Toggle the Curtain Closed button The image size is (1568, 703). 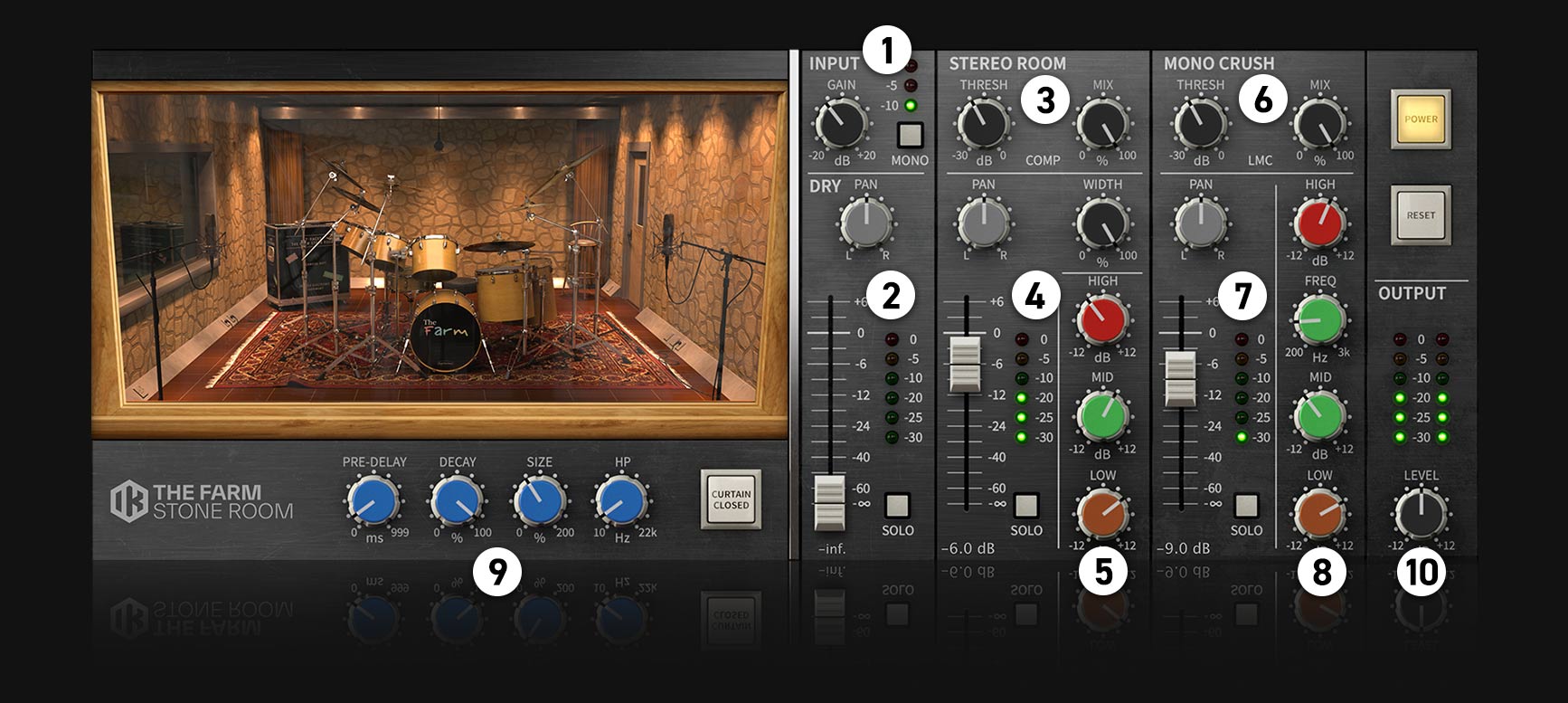pos(731,499)
